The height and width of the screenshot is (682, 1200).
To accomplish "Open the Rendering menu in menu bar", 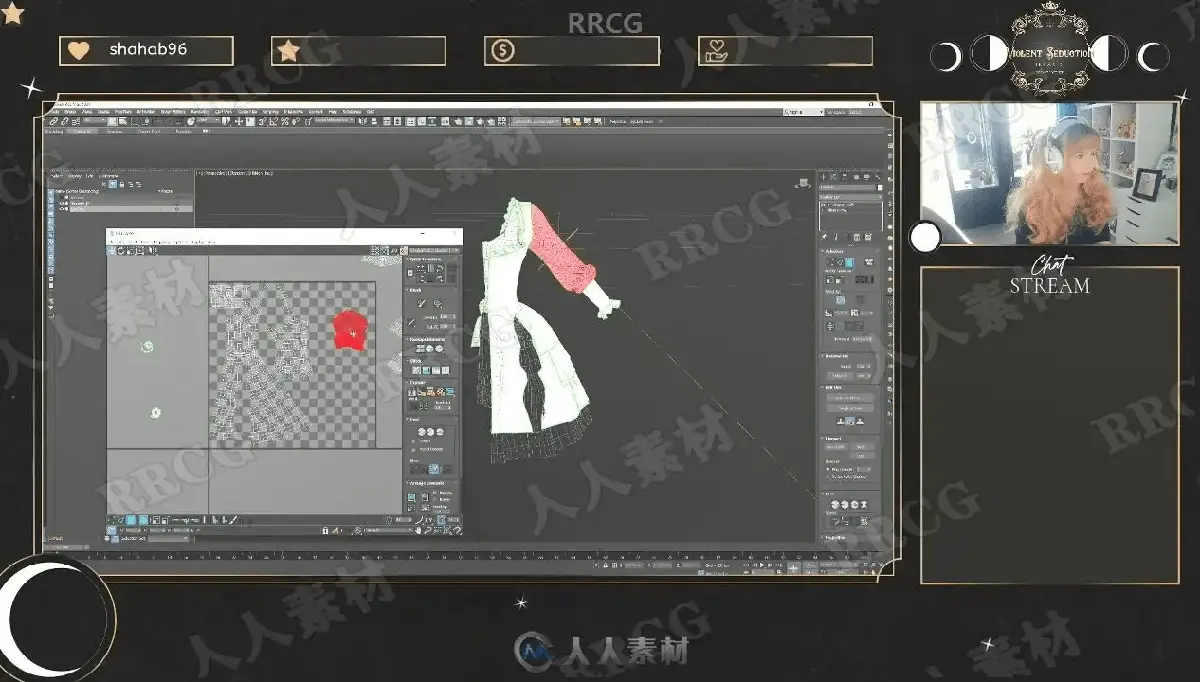I will point(199,111).
